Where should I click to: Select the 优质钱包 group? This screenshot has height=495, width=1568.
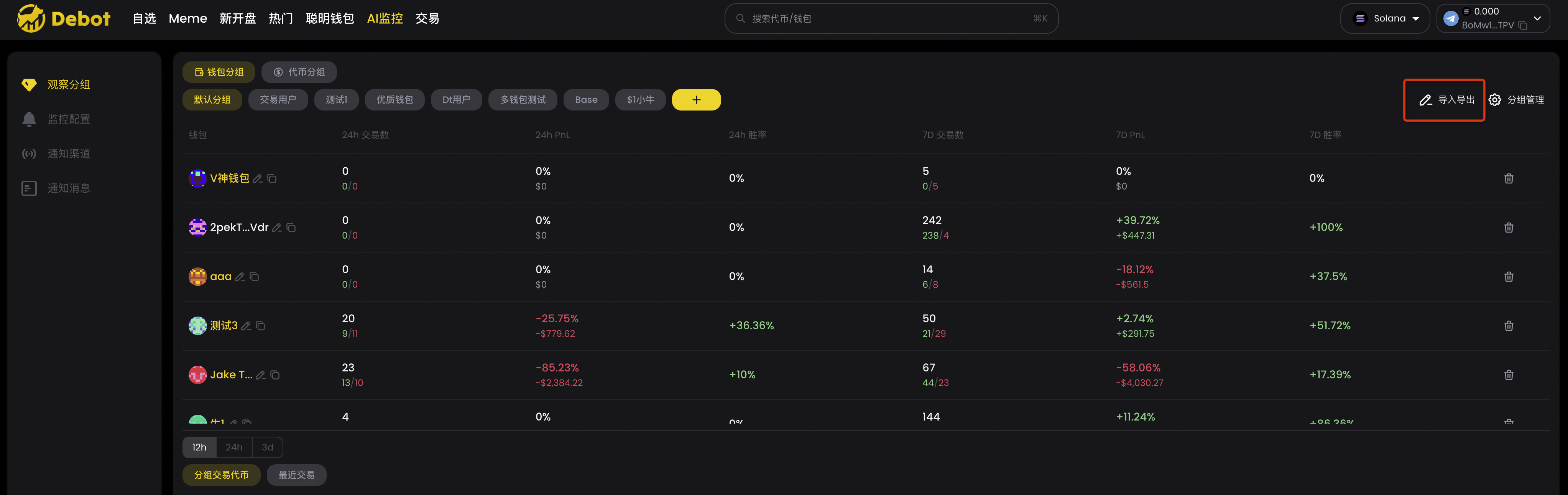point(394,100)
